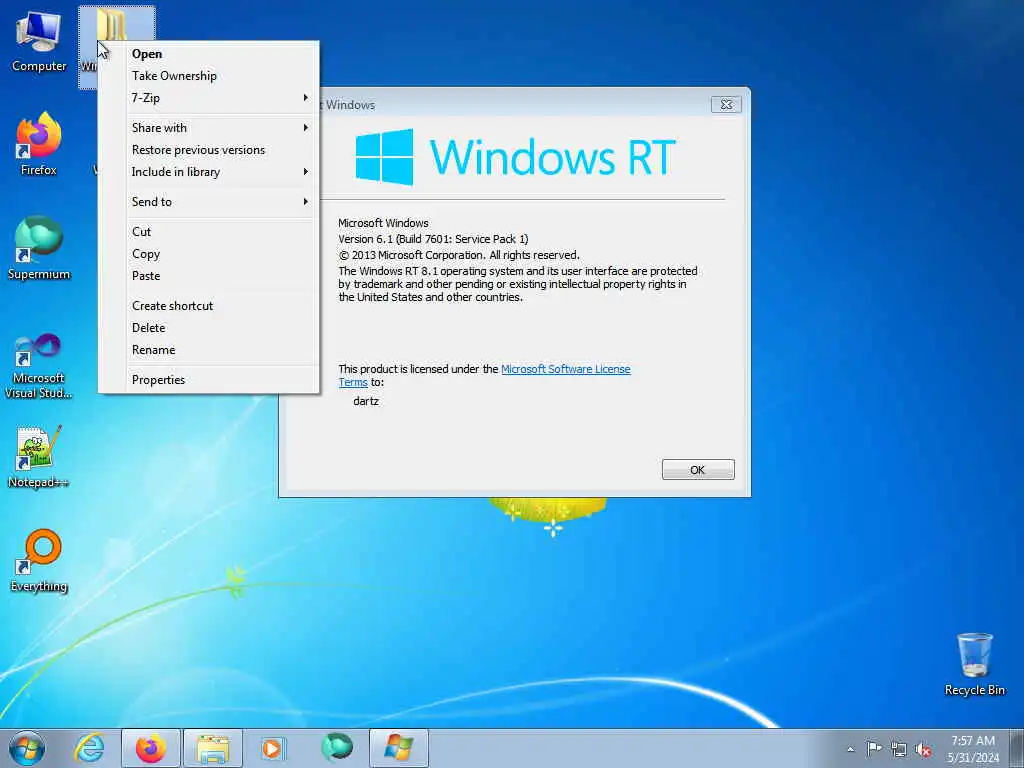The height and width of the screenshot is (768, 1024).
Task: Open the Recycle Bin
Action: click(x=974, y=664)
